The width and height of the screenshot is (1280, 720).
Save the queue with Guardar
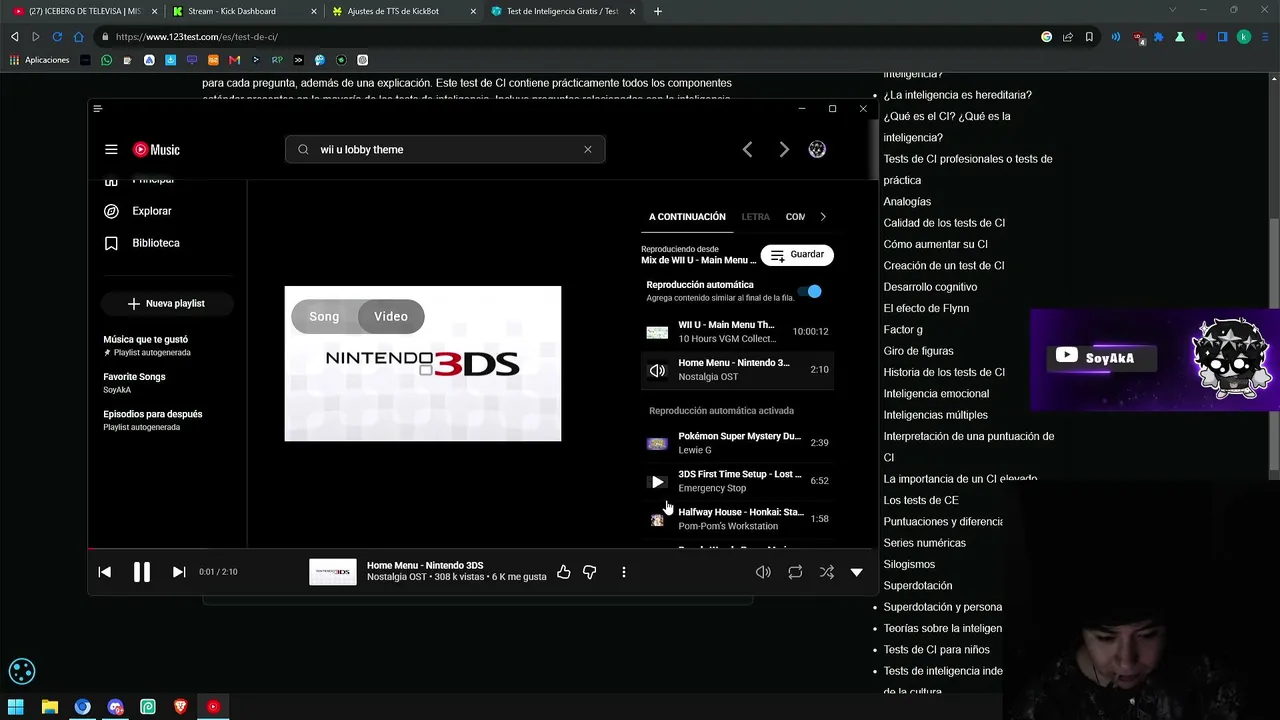(x=797, y=255)
